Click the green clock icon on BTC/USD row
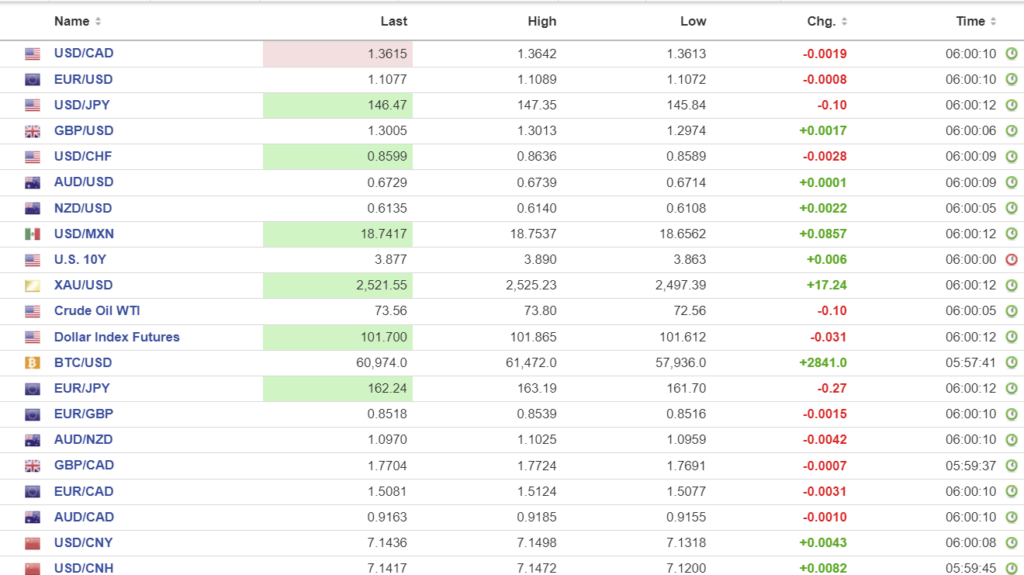The width and height of the screenshot is (1024, 575). (1011, 363)
